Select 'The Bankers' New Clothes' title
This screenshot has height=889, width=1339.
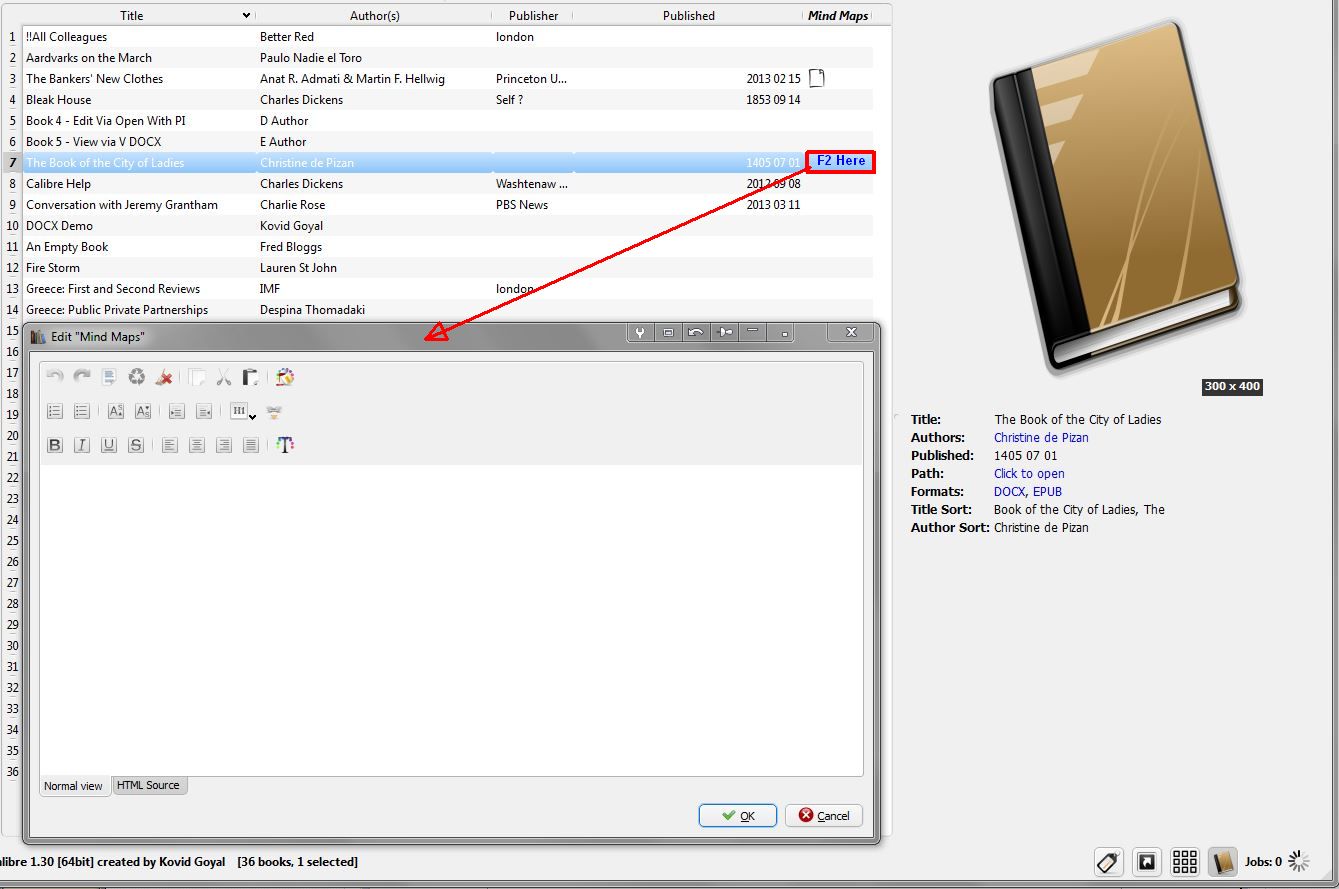94,79
